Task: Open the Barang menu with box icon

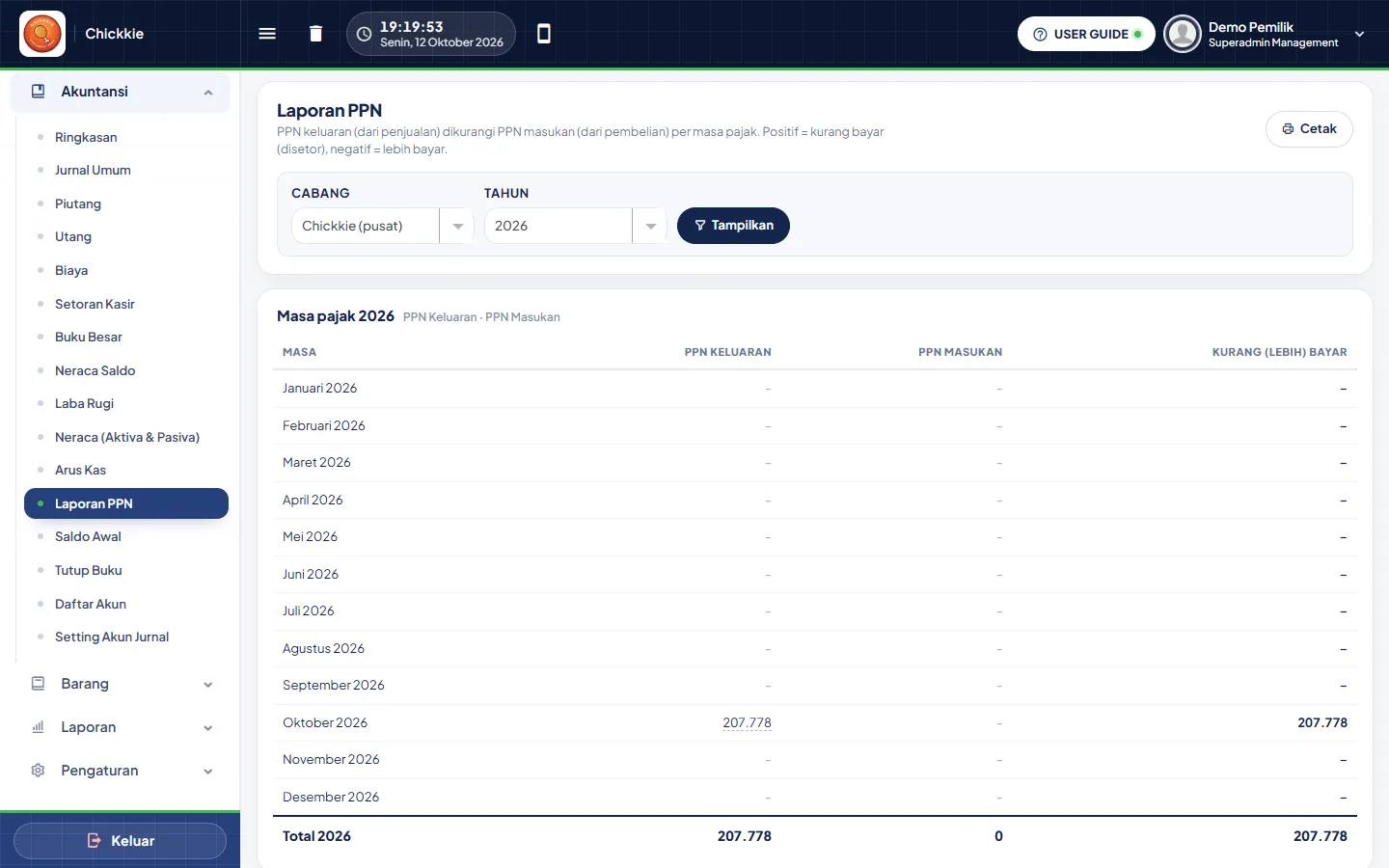Action: (x=121, y=684)
